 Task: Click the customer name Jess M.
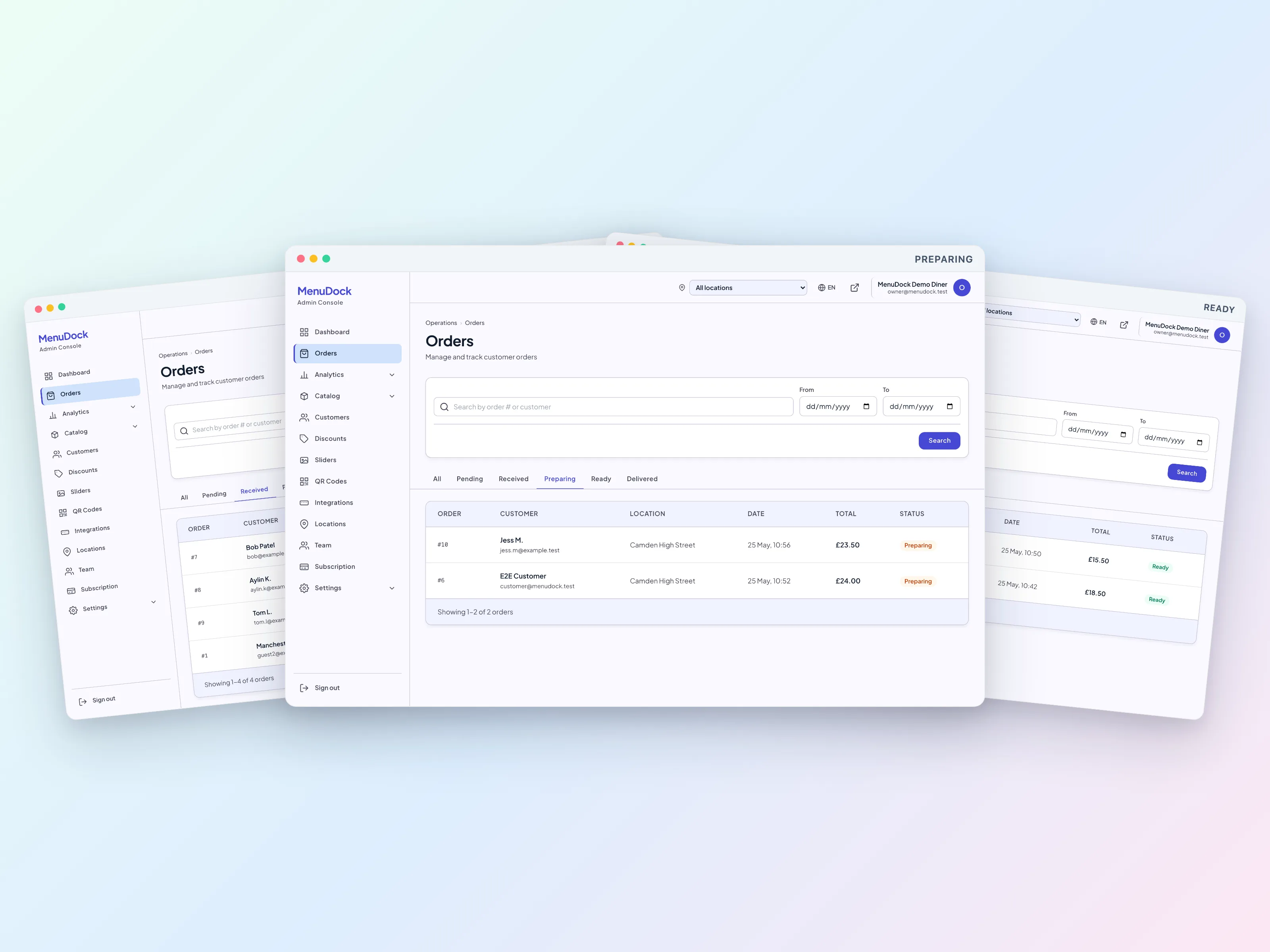click(511, 540)
